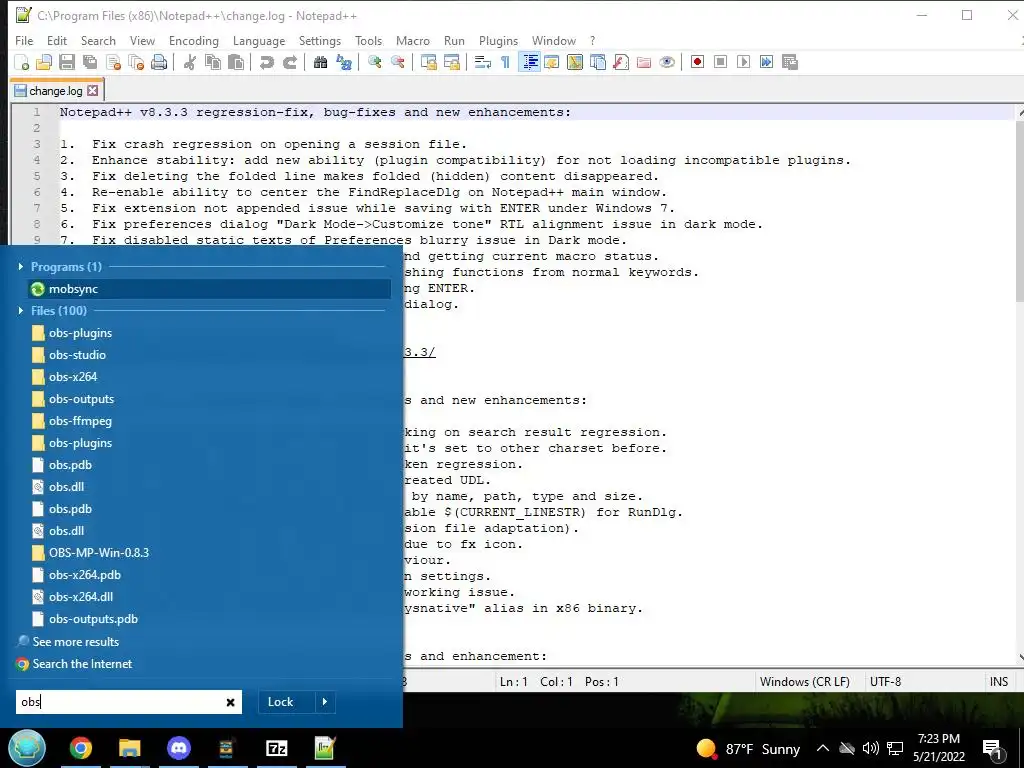The width and height of the screenshot is (1024, 768).
Task: Click the Start menu orb
Action: click(x=27, y=748)
